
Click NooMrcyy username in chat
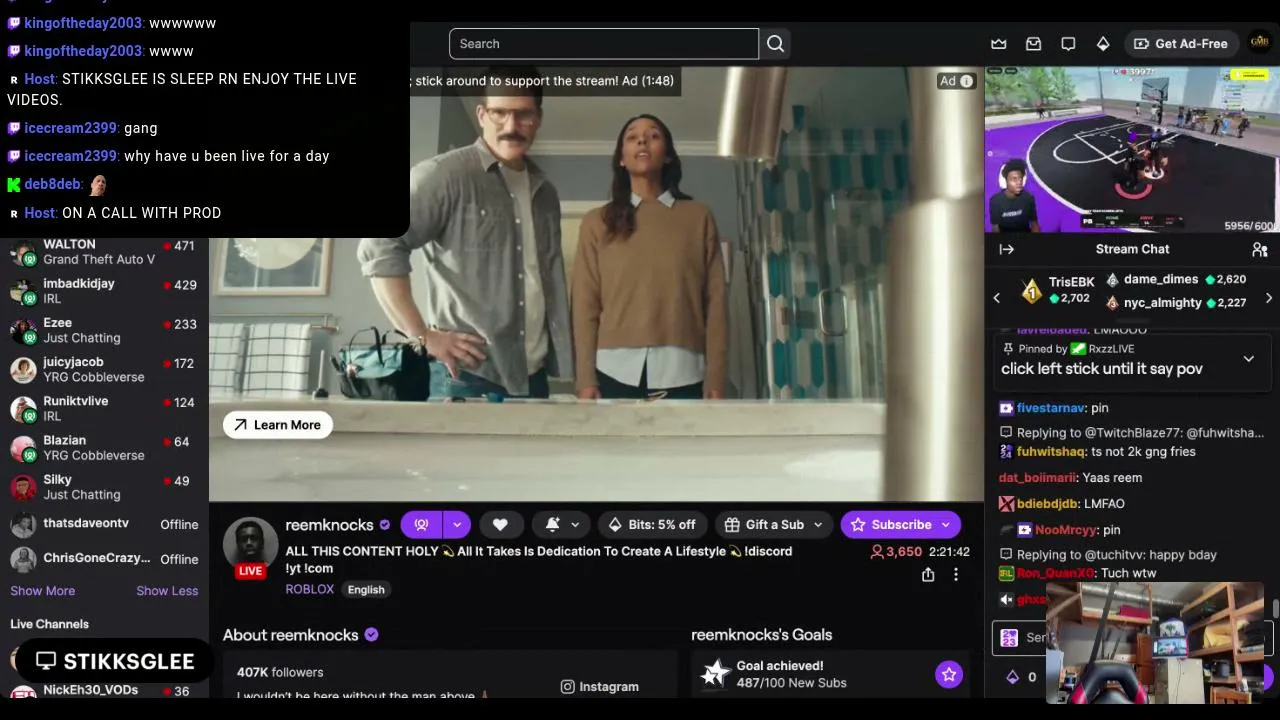coord(1066,530)
